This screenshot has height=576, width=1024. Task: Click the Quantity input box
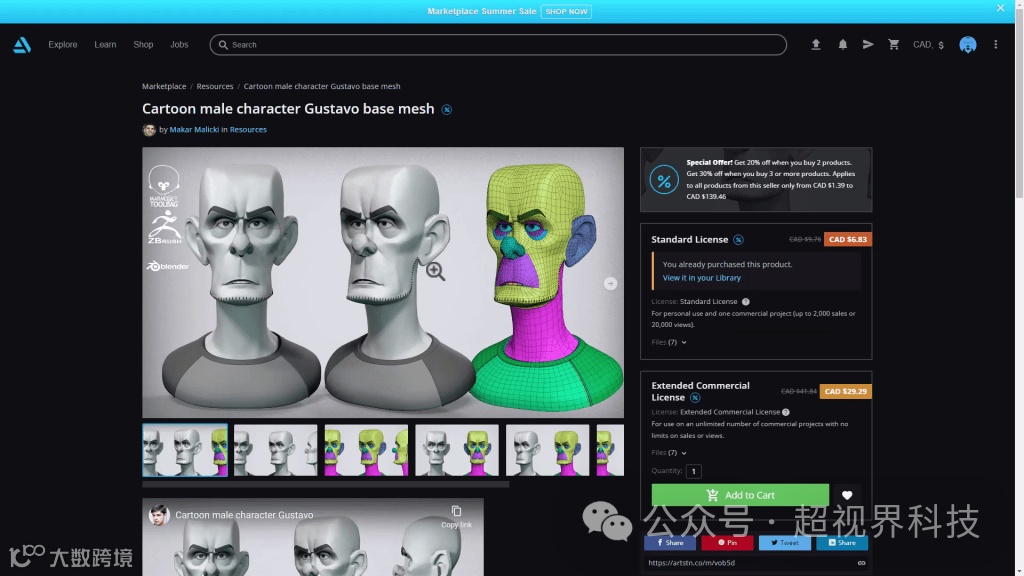[x=694, y=471]
